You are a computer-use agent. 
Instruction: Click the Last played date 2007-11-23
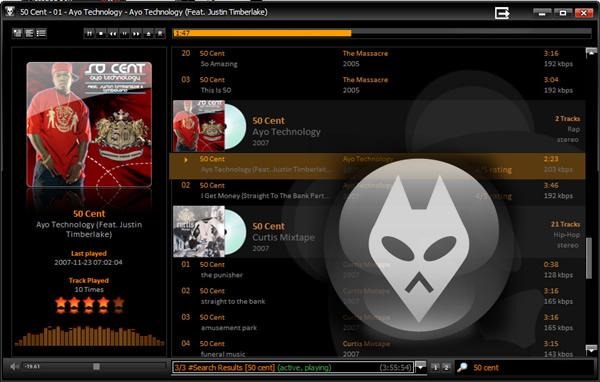click(88, 263)
